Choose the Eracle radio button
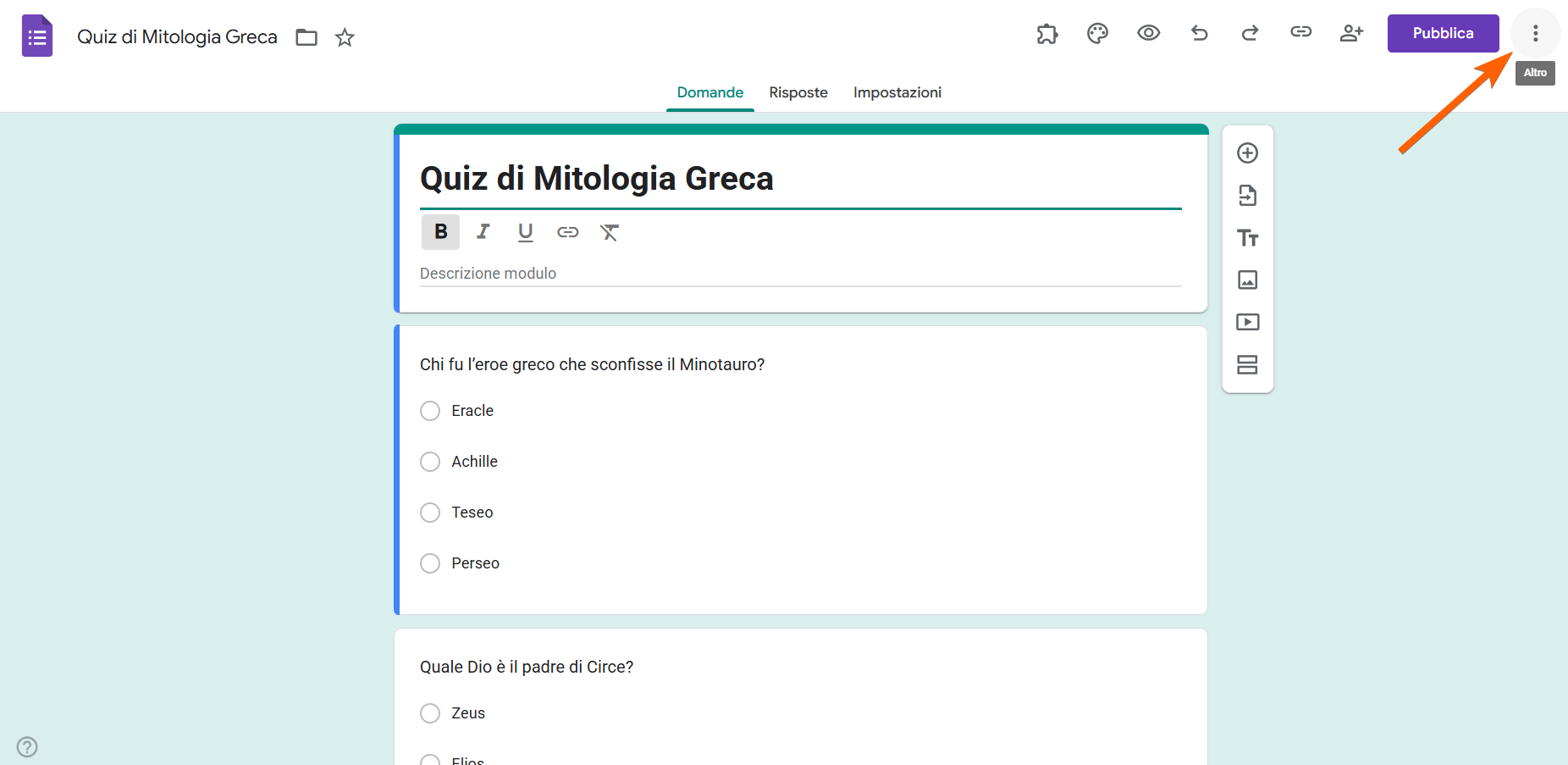1568x765 pixels. 430,411
